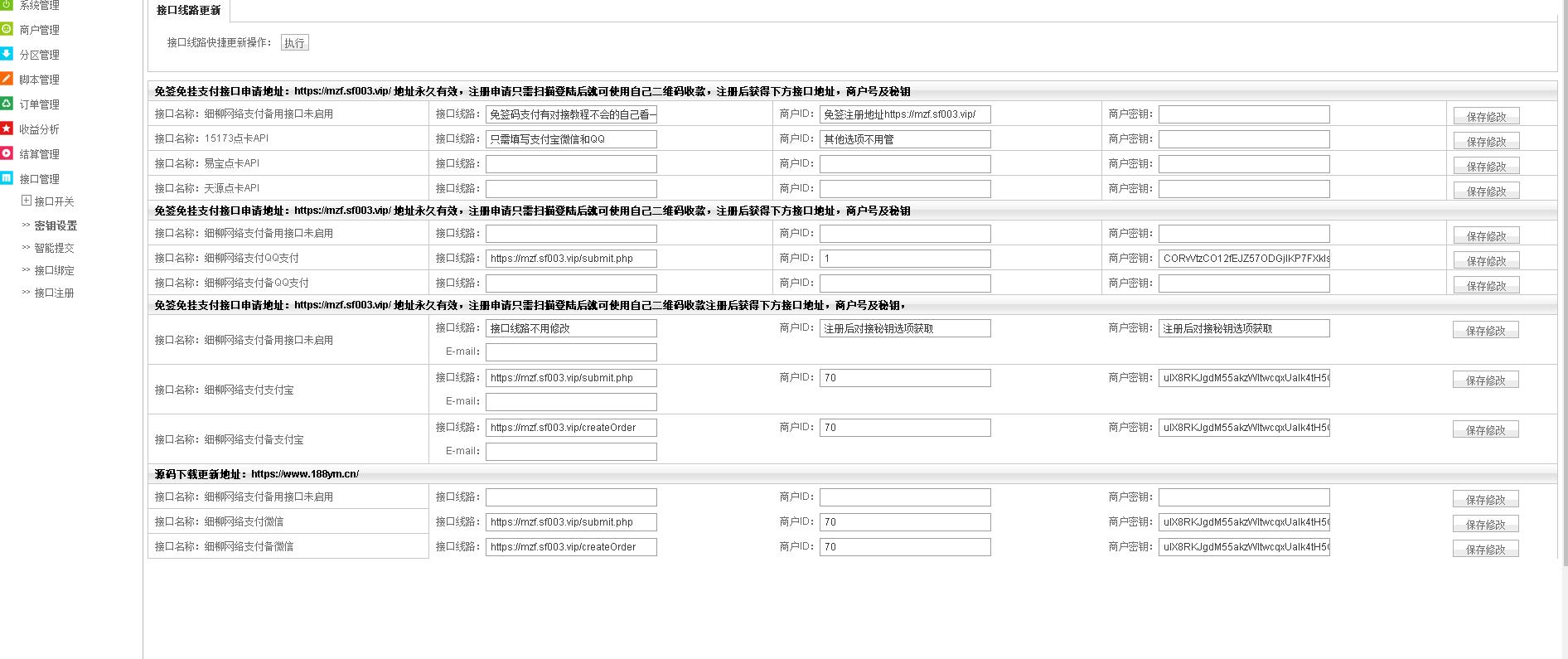Screen dimensions: 1568x659
Task: Click the green recycle icon beside 订单管理
Action: [x=6, y=104]
